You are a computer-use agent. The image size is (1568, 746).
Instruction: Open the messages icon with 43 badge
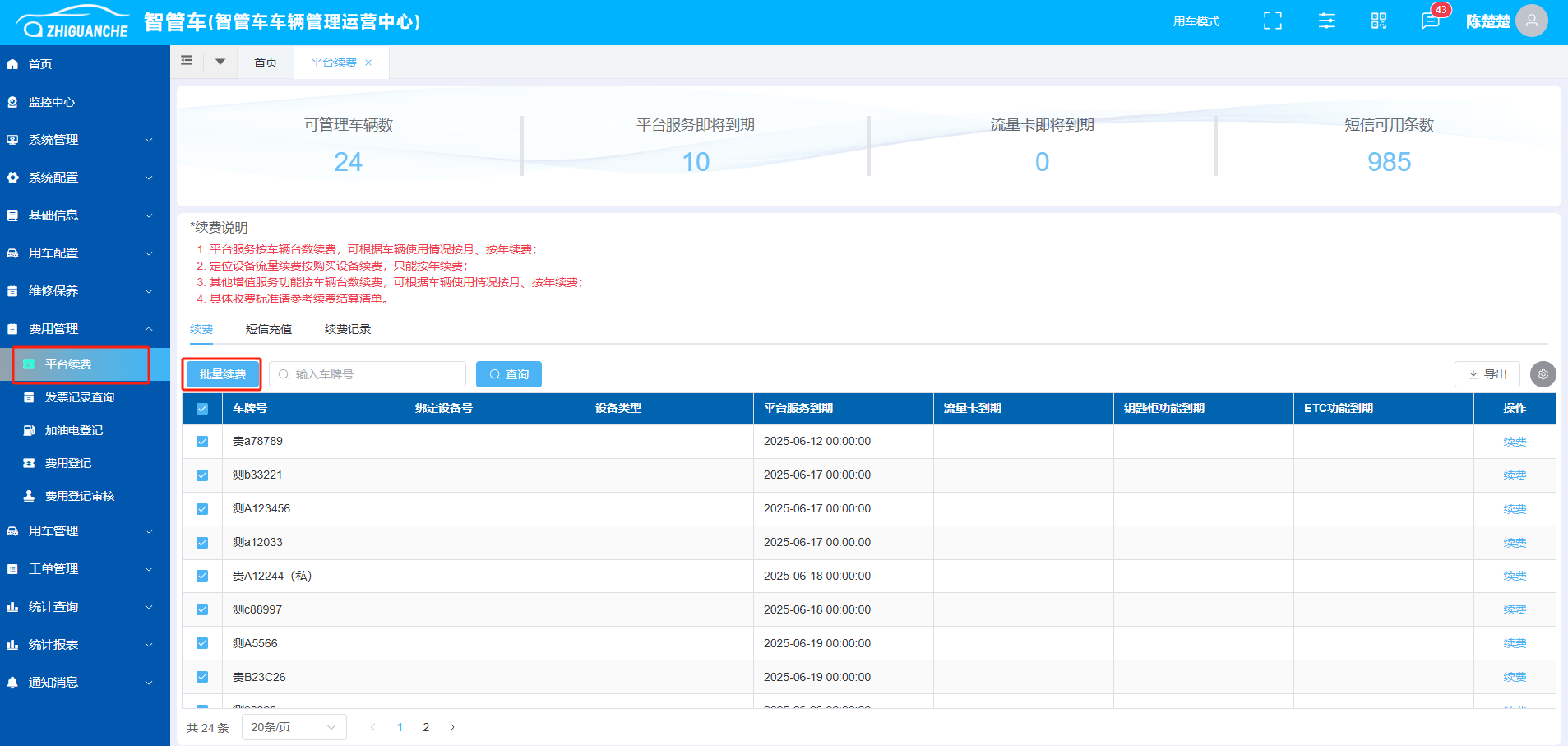(1430, 21)
